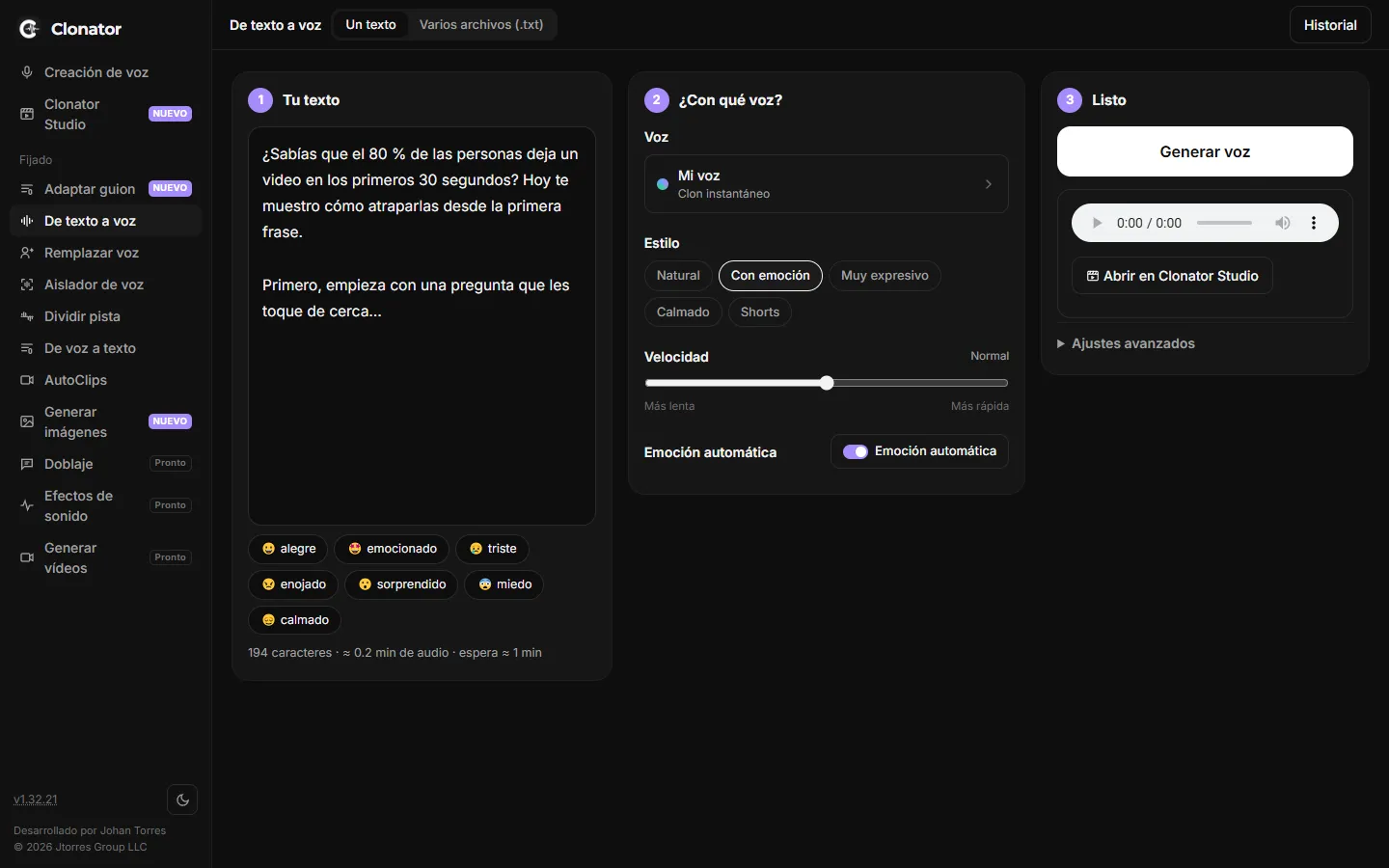Switch to Un texto tab
The height and width of the screenshot is (868, 1389).
point(371,25)
